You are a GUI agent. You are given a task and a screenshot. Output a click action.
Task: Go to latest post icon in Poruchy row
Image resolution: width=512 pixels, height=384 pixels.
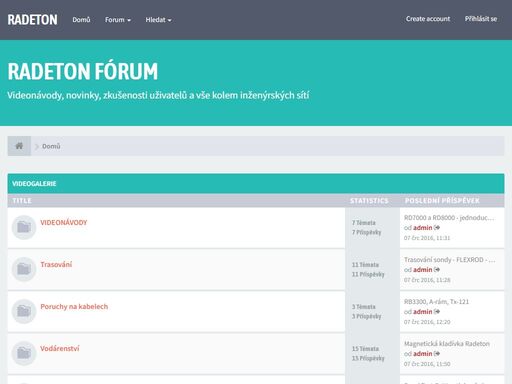[x=437, y=311]
